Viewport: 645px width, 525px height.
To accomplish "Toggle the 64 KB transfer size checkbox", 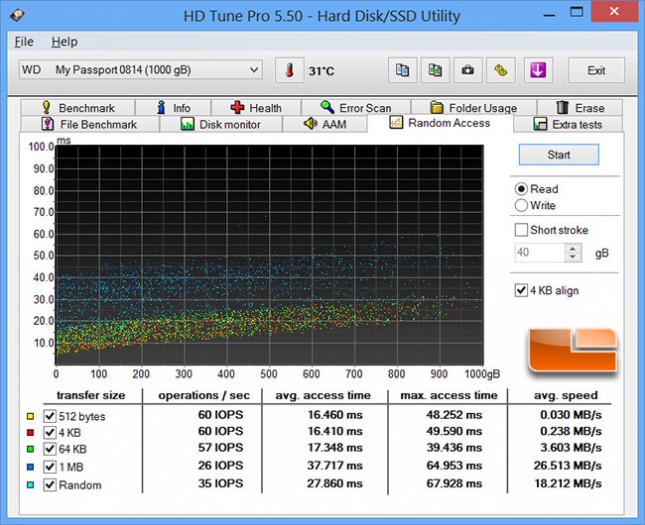I will tap(50, 449).
